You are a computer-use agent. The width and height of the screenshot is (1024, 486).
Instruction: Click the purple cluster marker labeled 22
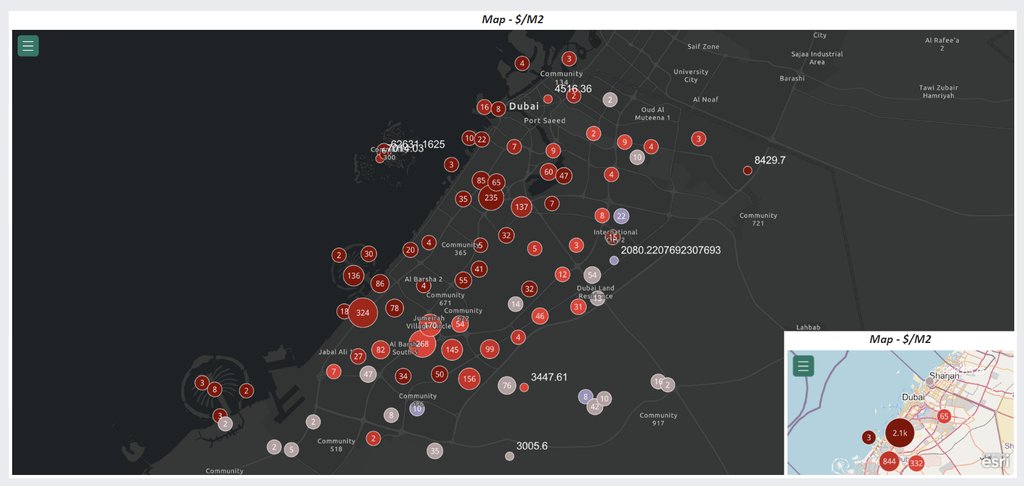pyautogui.click(x=621, y=216)
